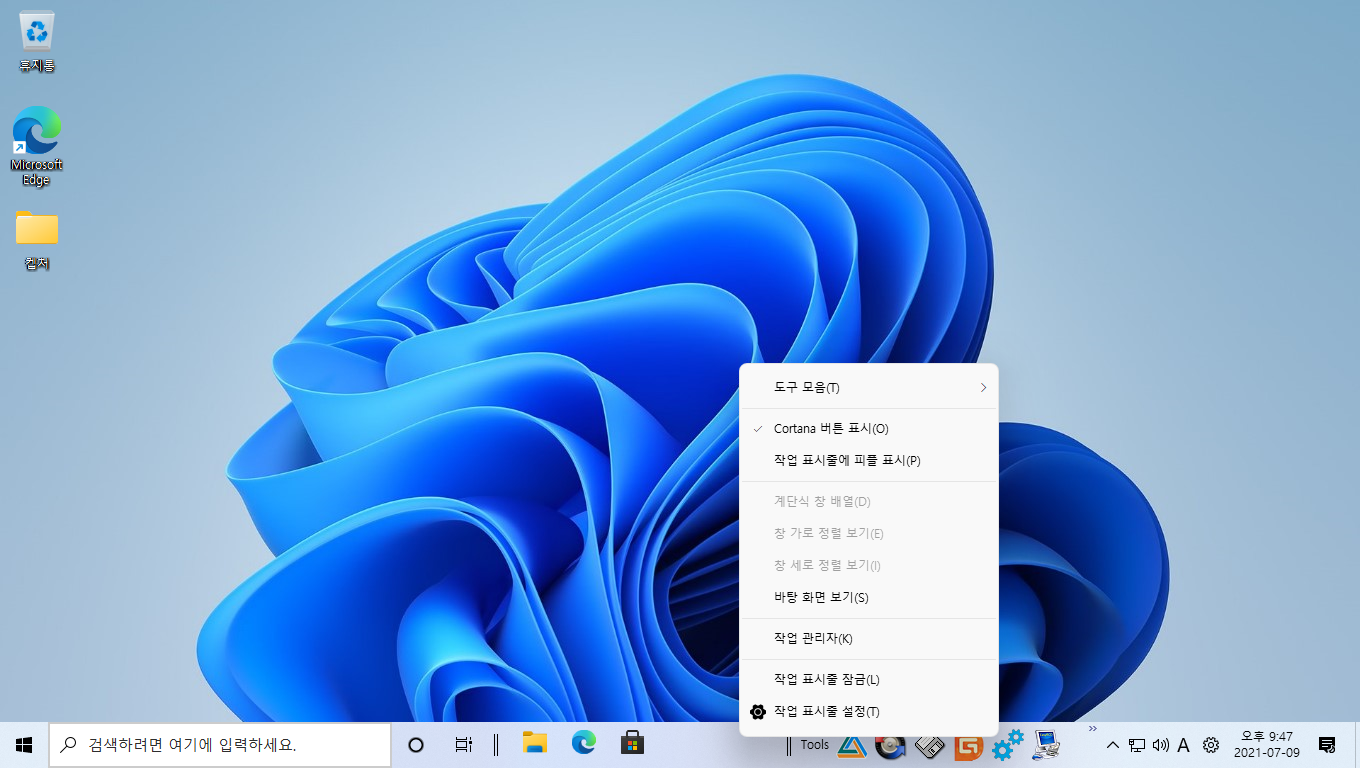The height and width of the screenshot is (768, 1360).
Task: Open 작업 관리자(K) from context menu
Action: (868, 638)
